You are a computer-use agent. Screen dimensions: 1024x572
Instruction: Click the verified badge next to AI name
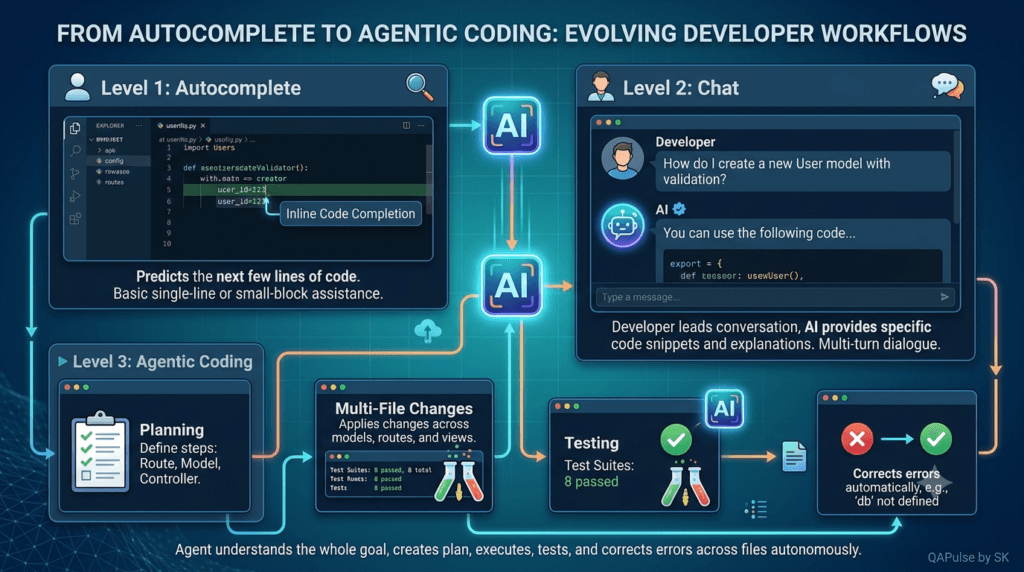point(679,209)
